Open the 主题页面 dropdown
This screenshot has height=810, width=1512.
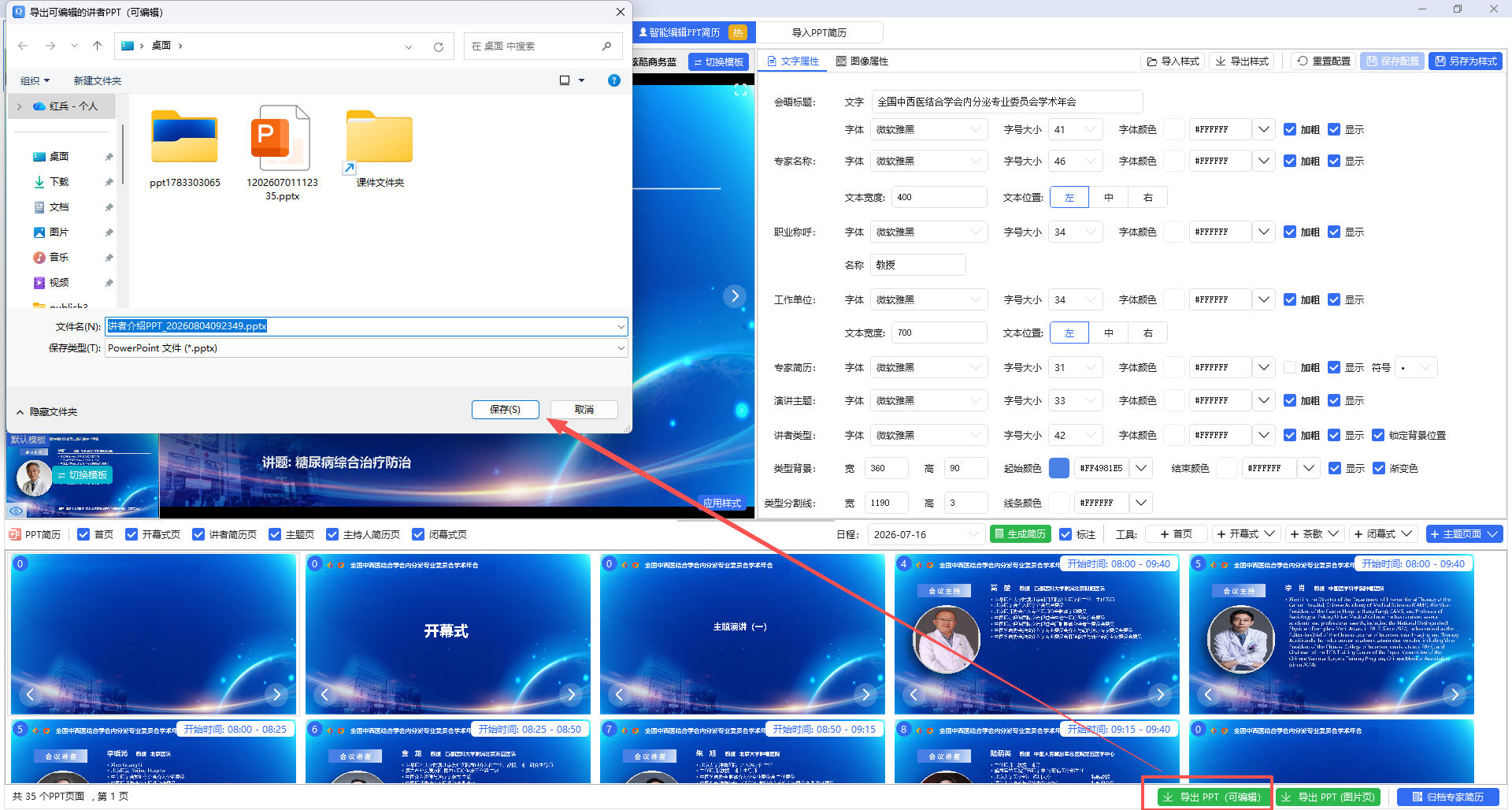pyautogui.click(x=1465, y=534)
